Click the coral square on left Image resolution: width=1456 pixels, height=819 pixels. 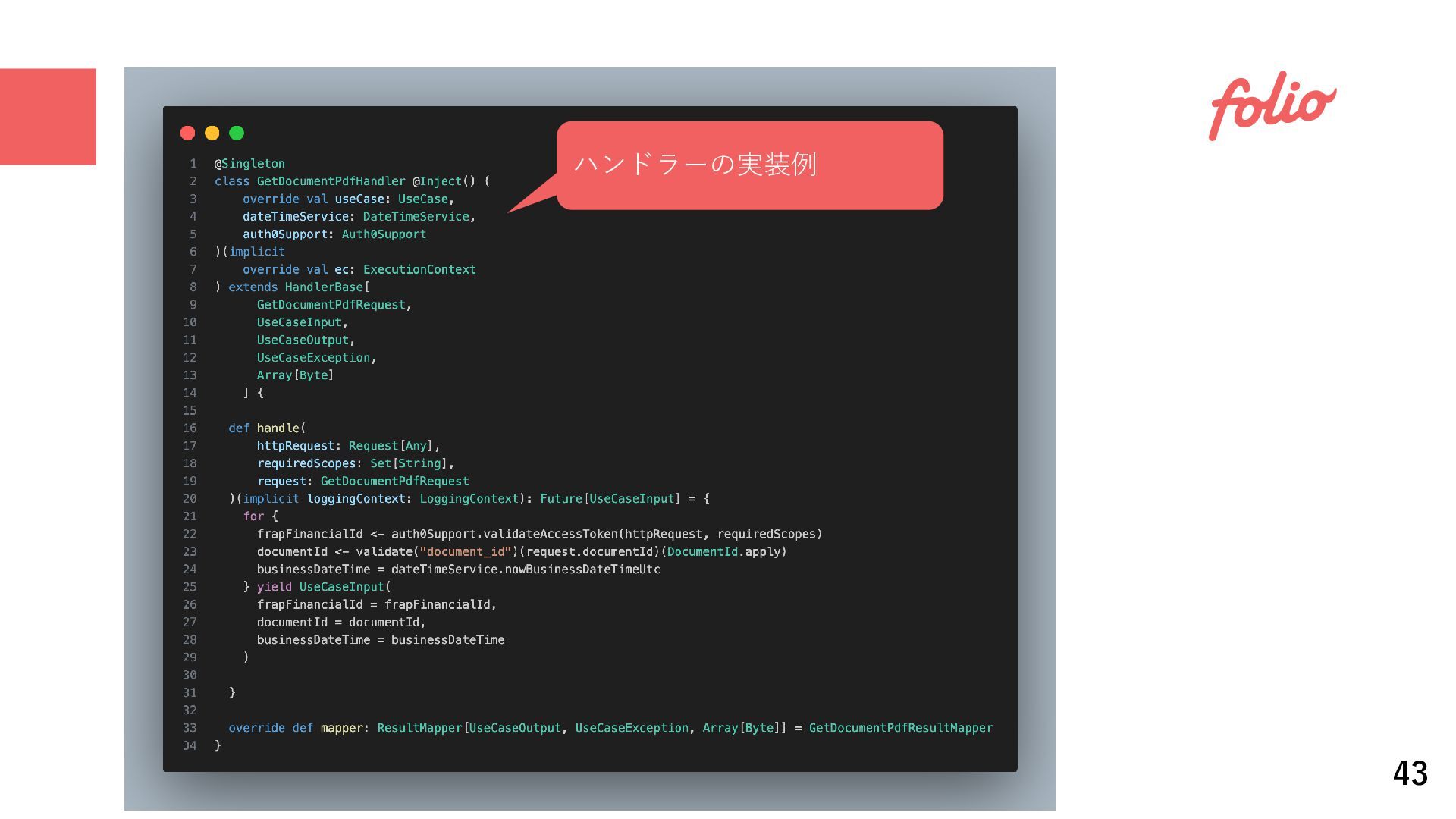[48, 116]
